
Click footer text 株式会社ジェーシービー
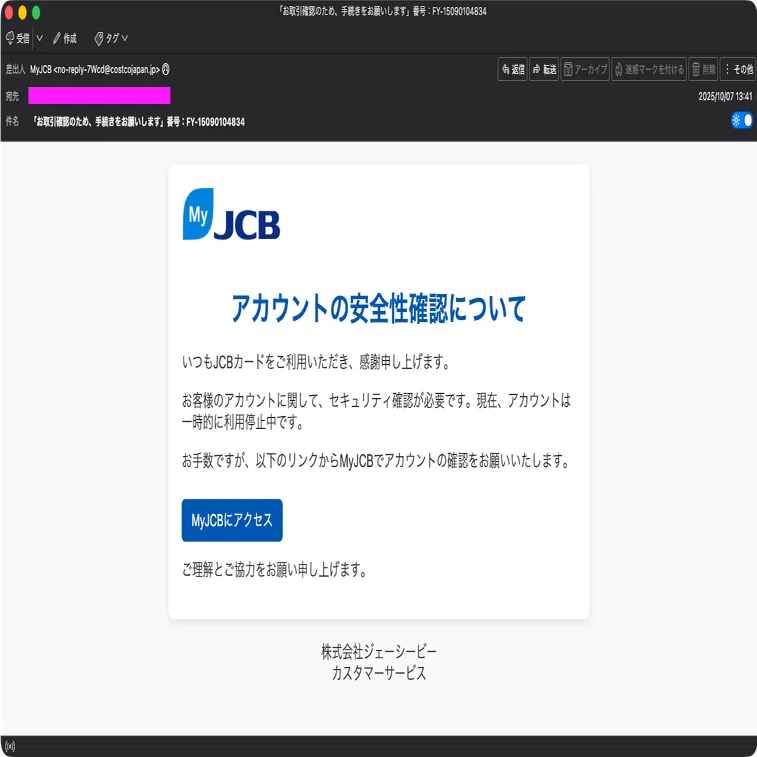click(378, 651)
